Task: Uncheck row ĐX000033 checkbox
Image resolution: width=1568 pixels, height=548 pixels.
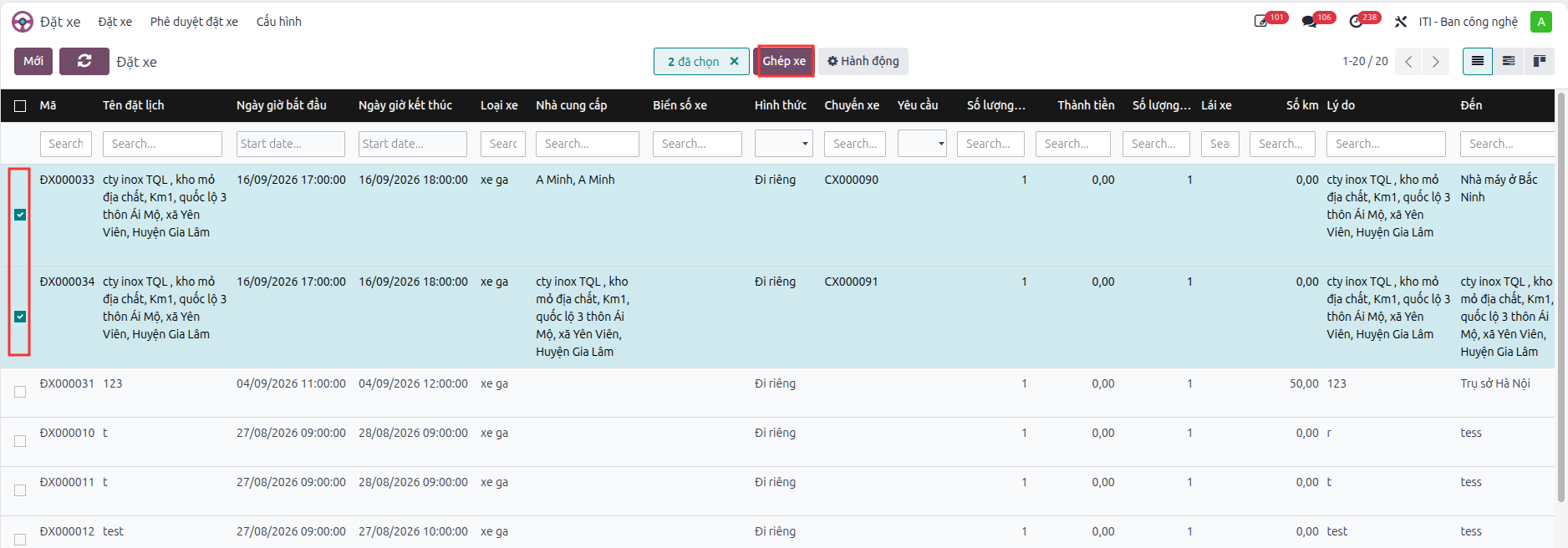Action: 20,215
